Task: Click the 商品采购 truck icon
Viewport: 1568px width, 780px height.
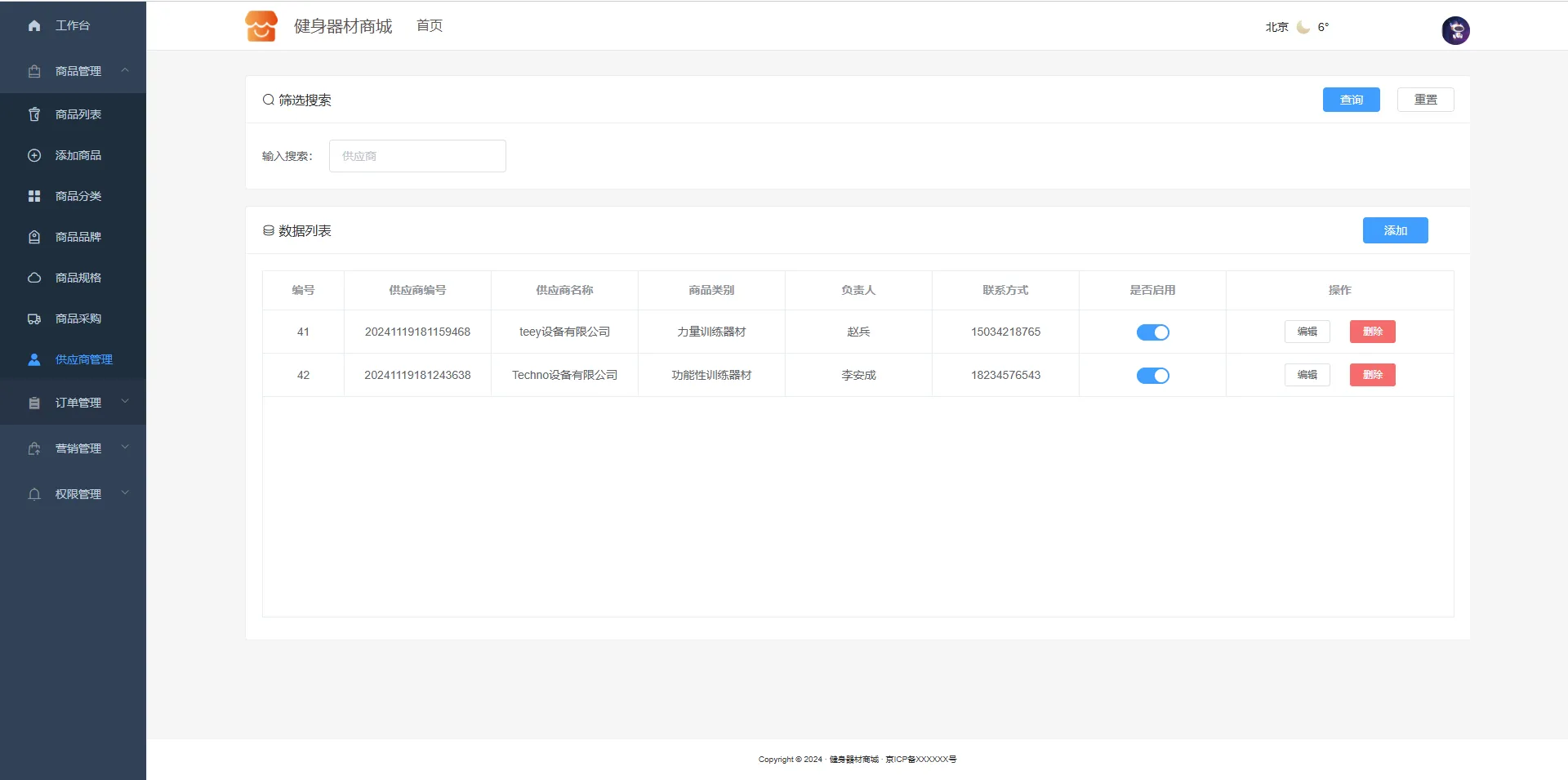Action: click(x=34, y=319)
